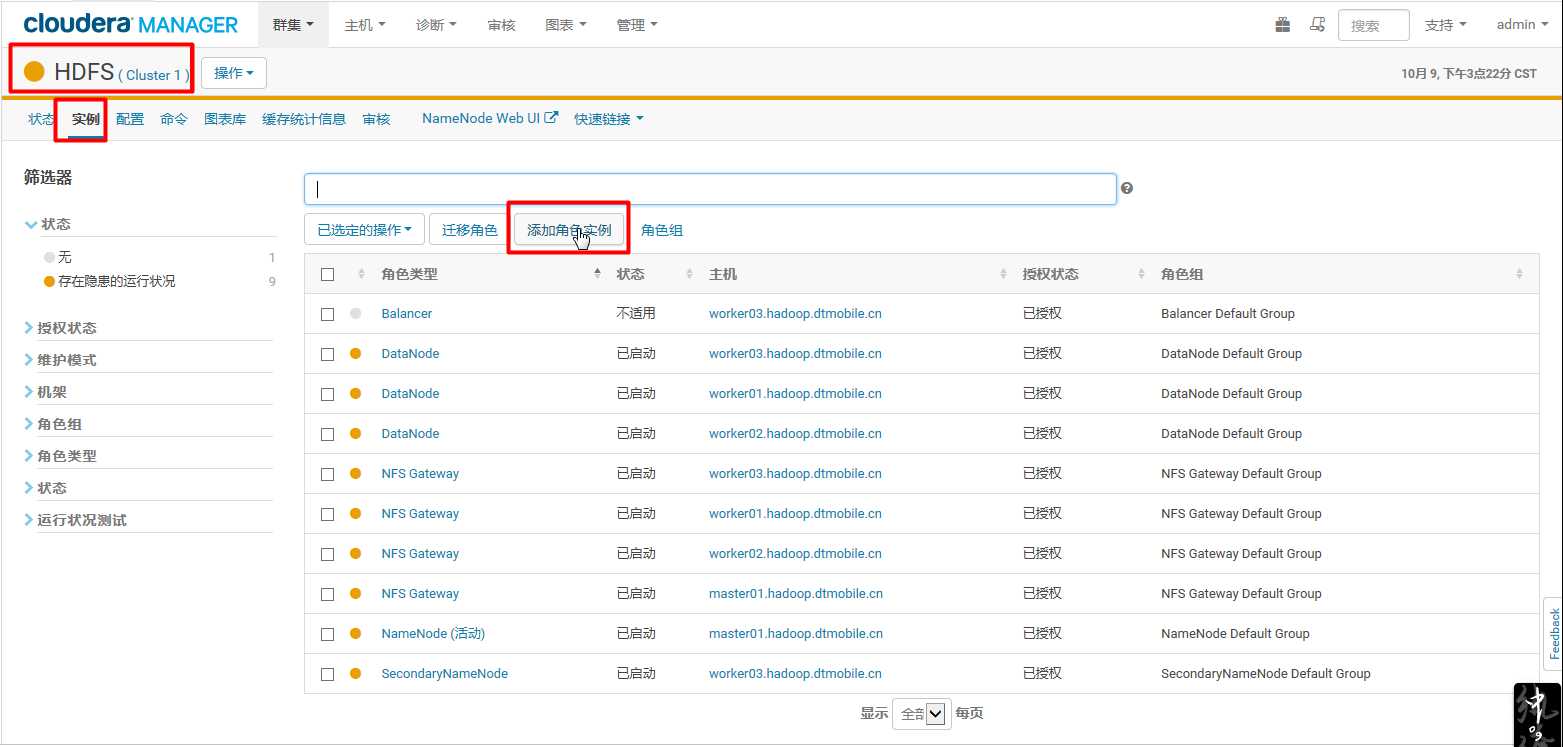Switch to the 缓存统计信息 tab

(x=304, y=119)
